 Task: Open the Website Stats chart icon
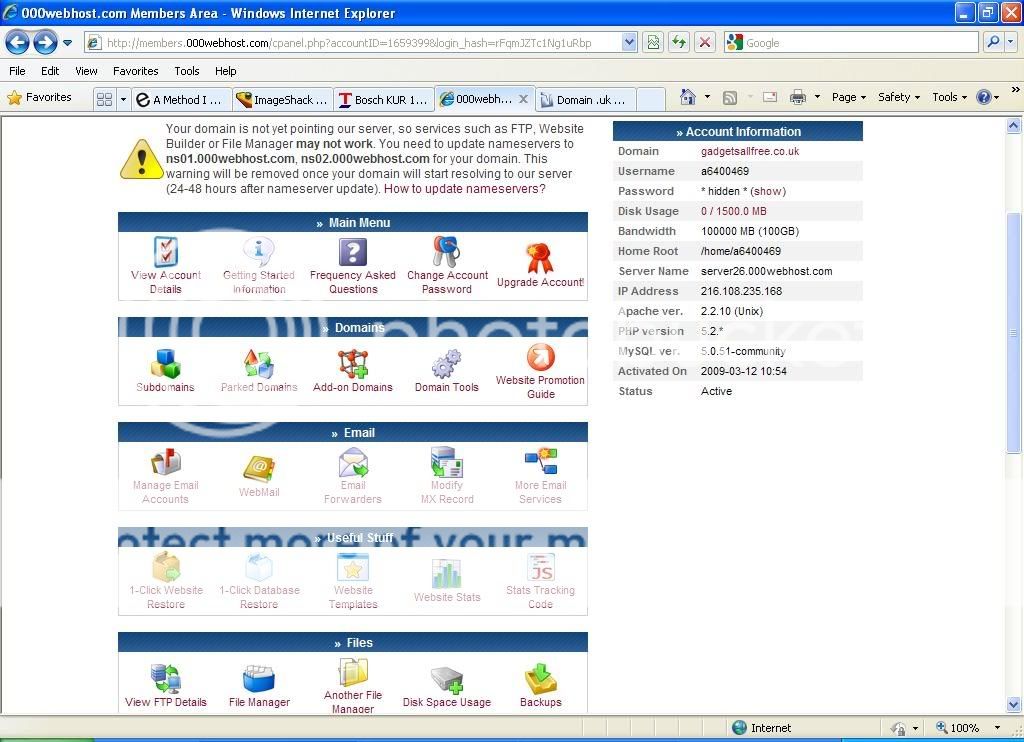coord(447,574)
